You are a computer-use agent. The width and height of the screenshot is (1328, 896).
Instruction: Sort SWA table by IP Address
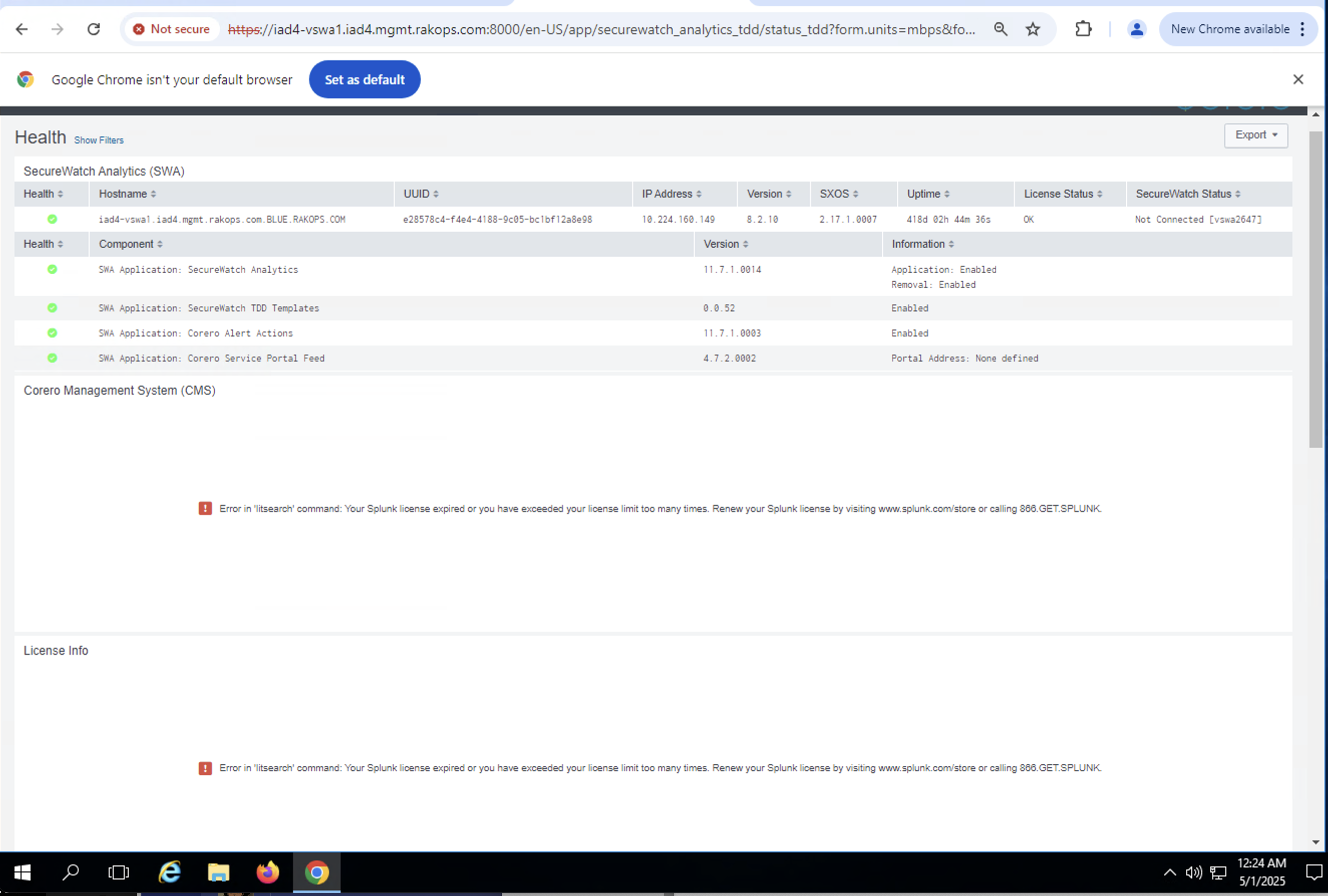[671, 194]
